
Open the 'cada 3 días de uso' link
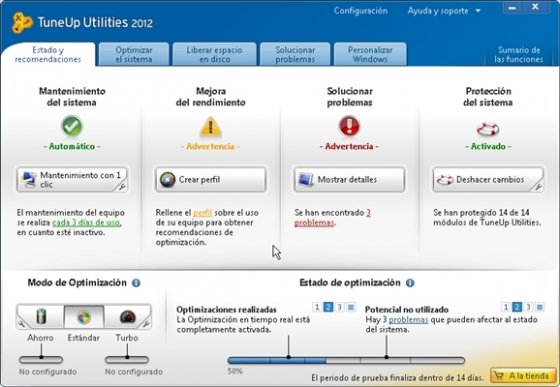click(87, 223)
